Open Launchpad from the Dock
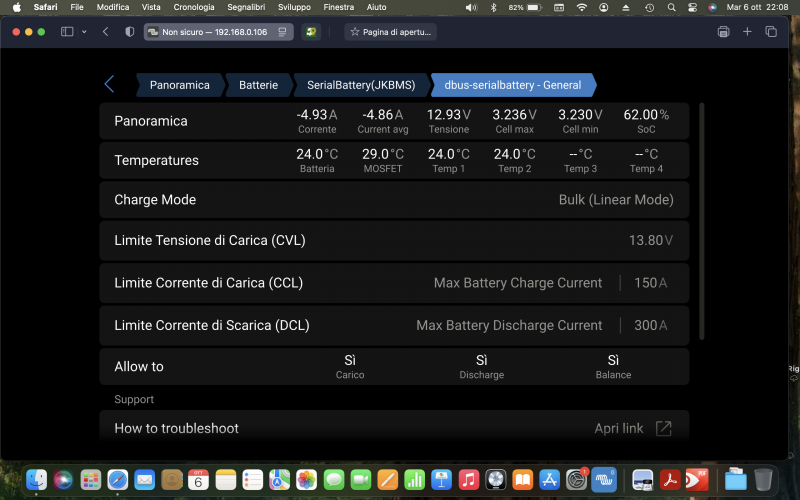This screenshot has width=800, height=500. [91, 480]
